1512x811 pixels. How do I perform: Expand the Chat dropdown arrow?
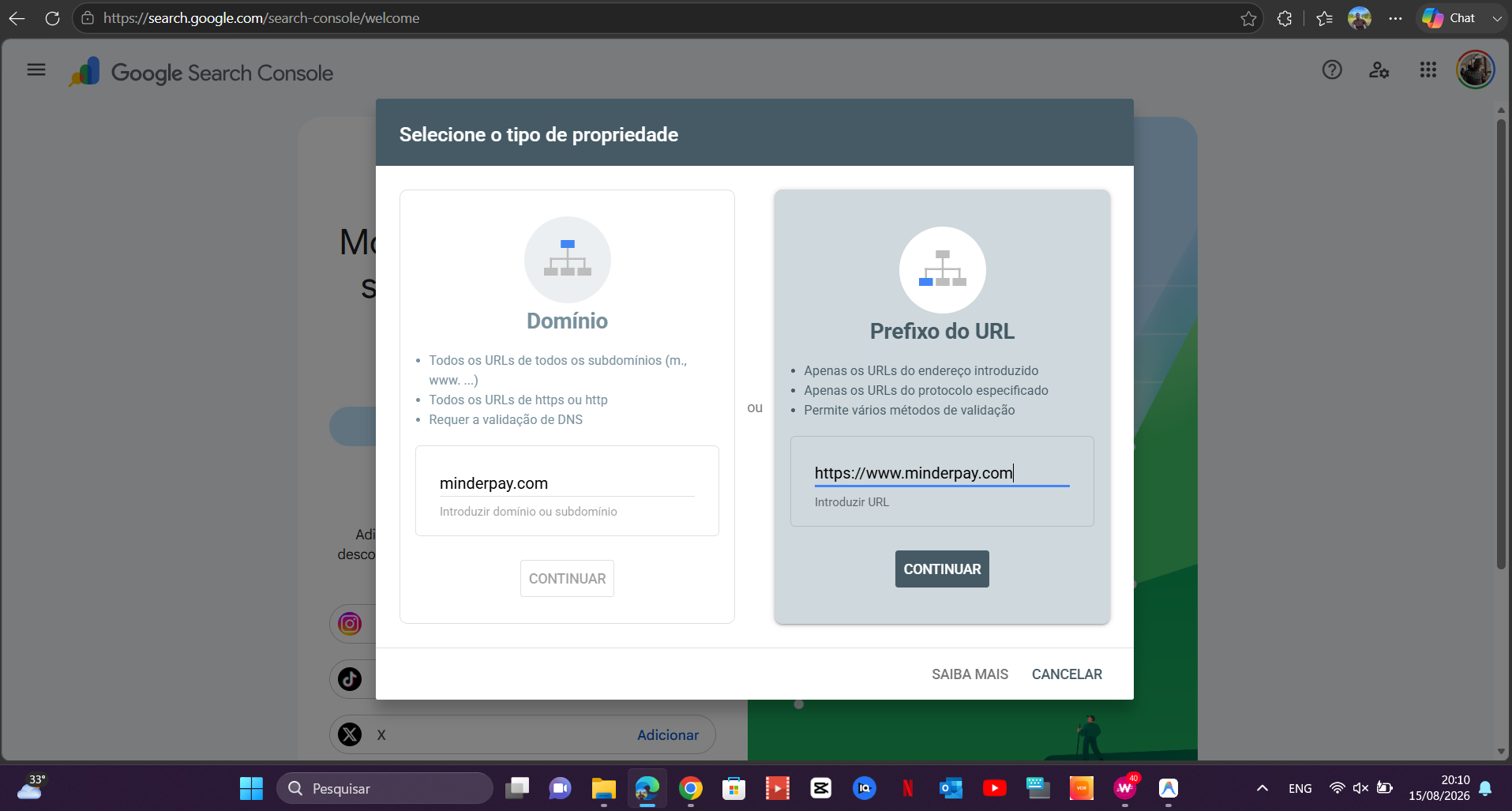coord(1496,18)
